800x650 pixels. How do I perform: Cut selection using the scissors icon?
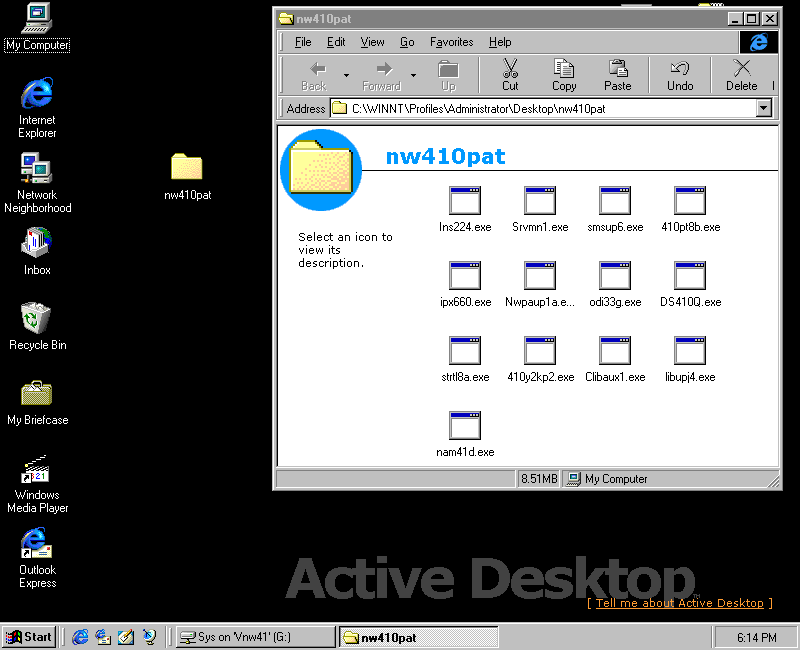click(510, 76)
